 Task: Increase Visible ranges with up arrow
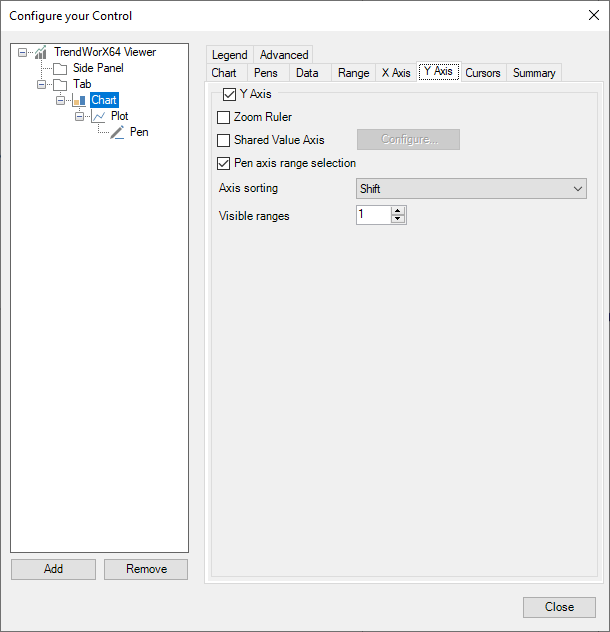(x=398, y=211)
